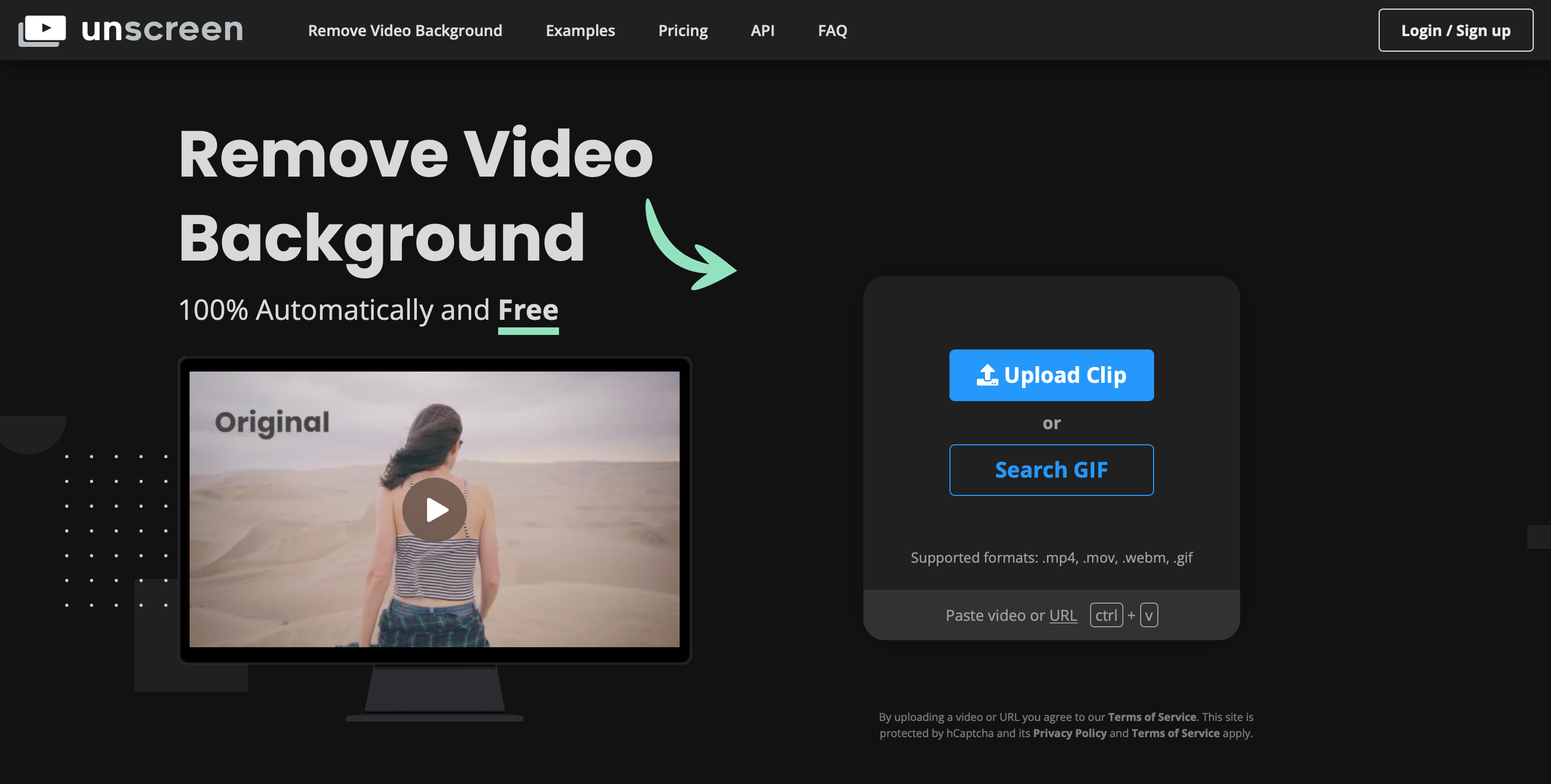This screenshot has height=784, width=1551.
Task: Open Remove Video Background nav item
Action: tap(404, 30)
